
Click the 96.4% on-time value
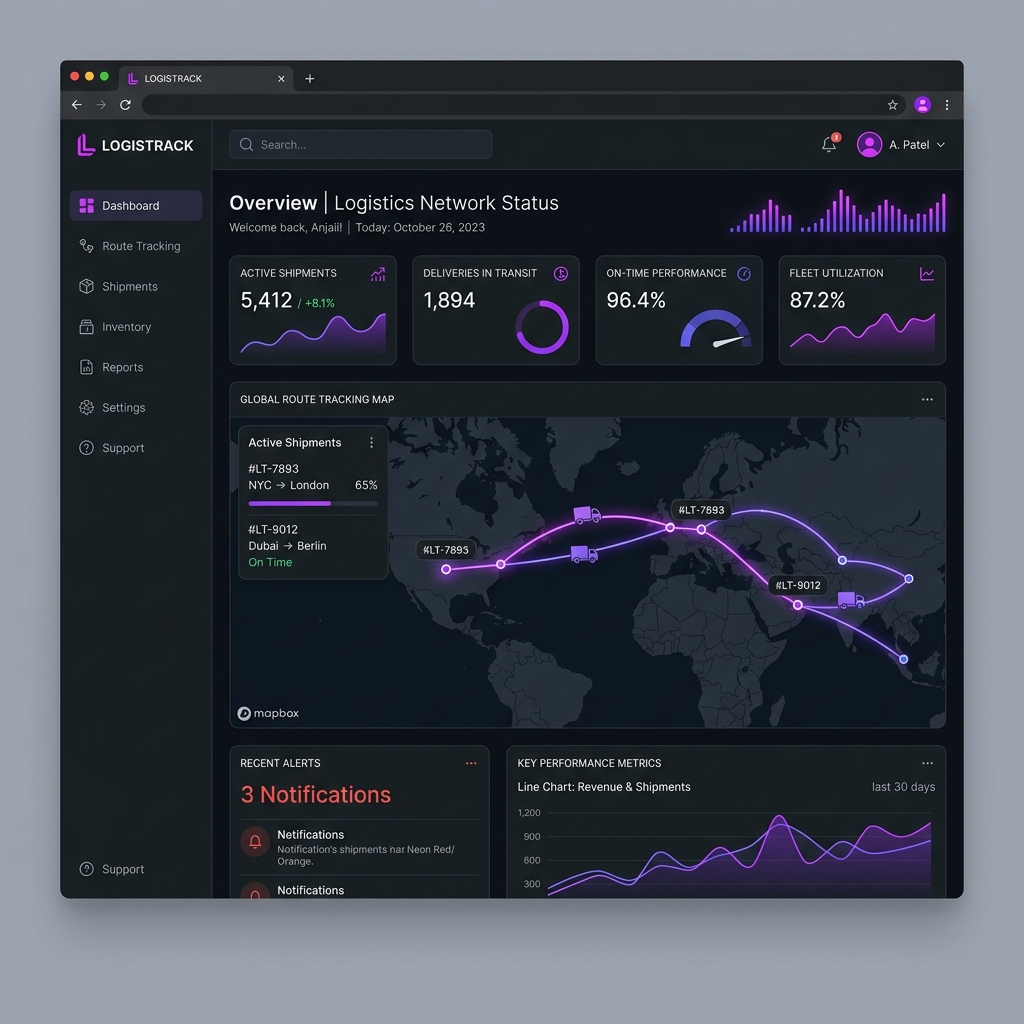pyautogui.click(x=636, y=300)
